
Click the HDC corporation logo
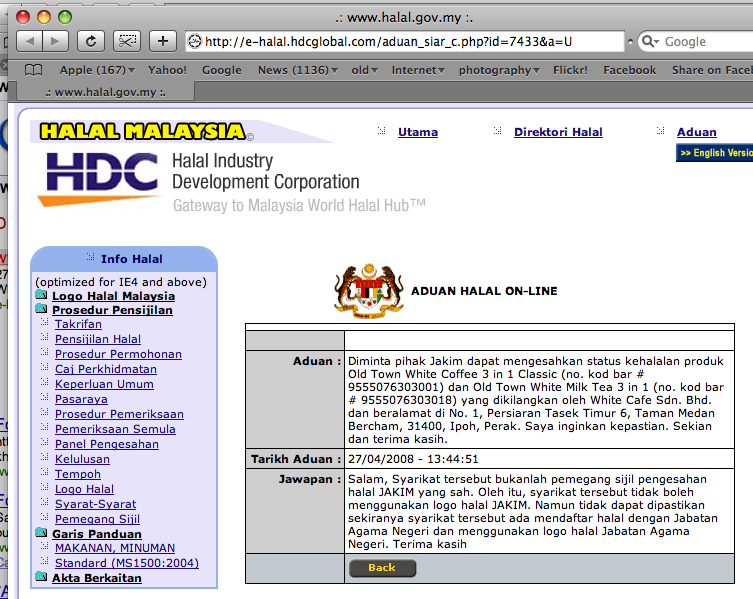click(x=102, y=178)
